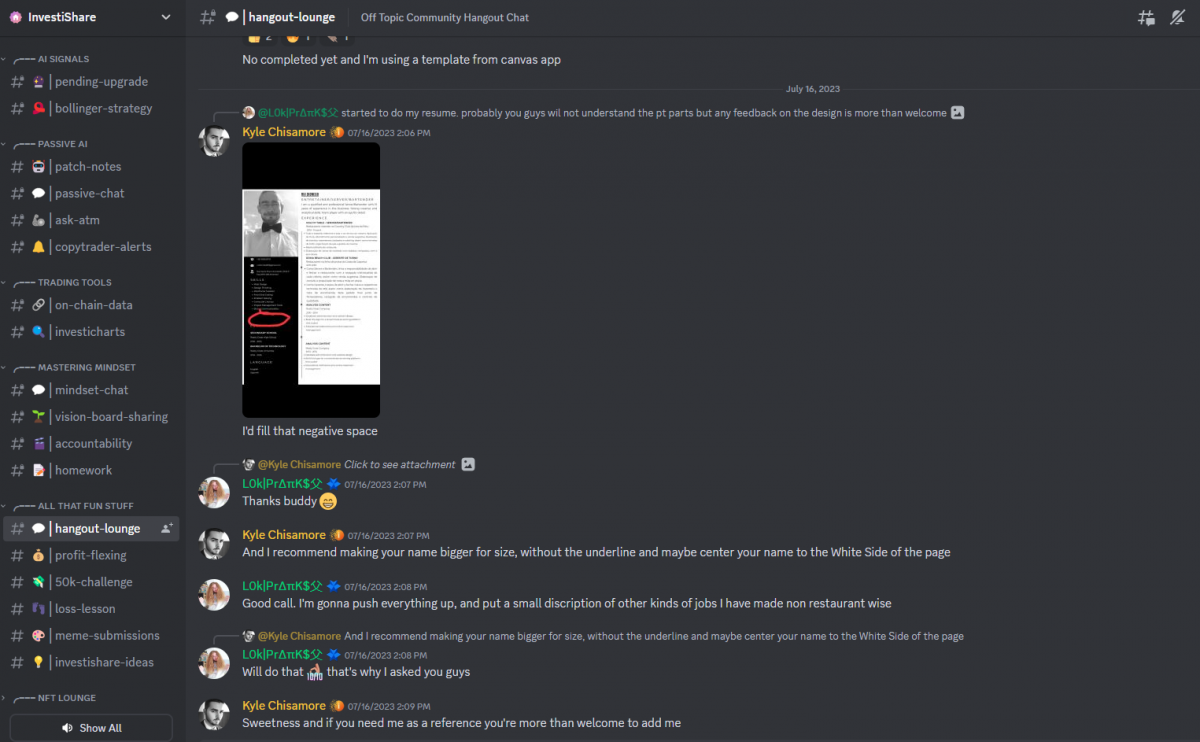This screenshot has height=742, width=1200.
Task: Open the resume image thumbnail
Action: click(x=311, y=280)
